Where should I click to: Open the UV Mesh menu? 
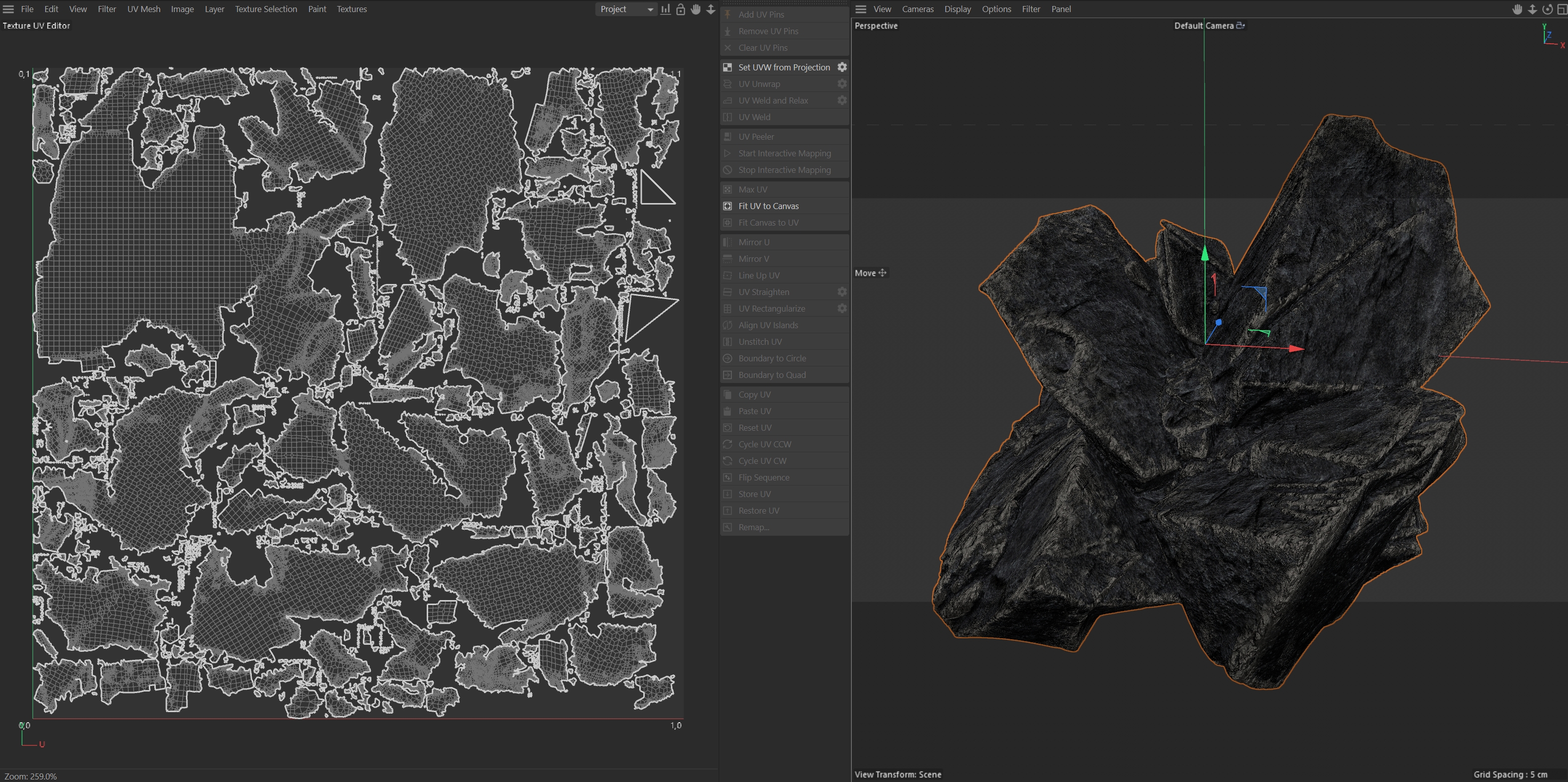click(144, 9)
